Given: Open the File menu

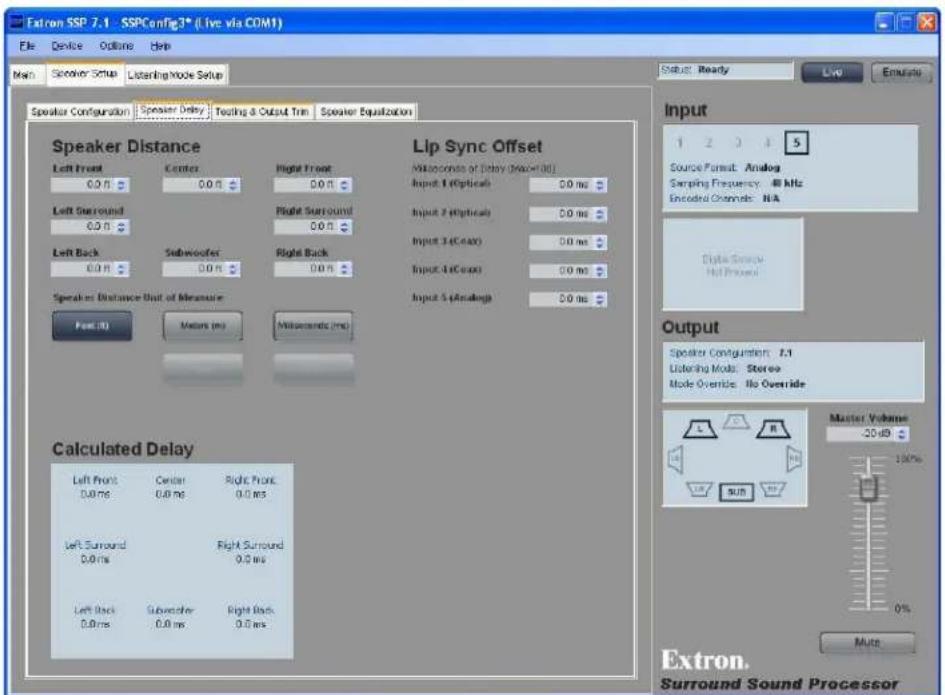Looking at the screenshot, I should point(27,46).
